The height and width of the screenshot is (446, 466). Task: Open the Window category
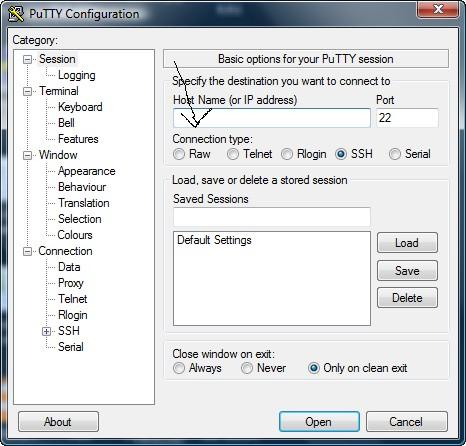58,155
